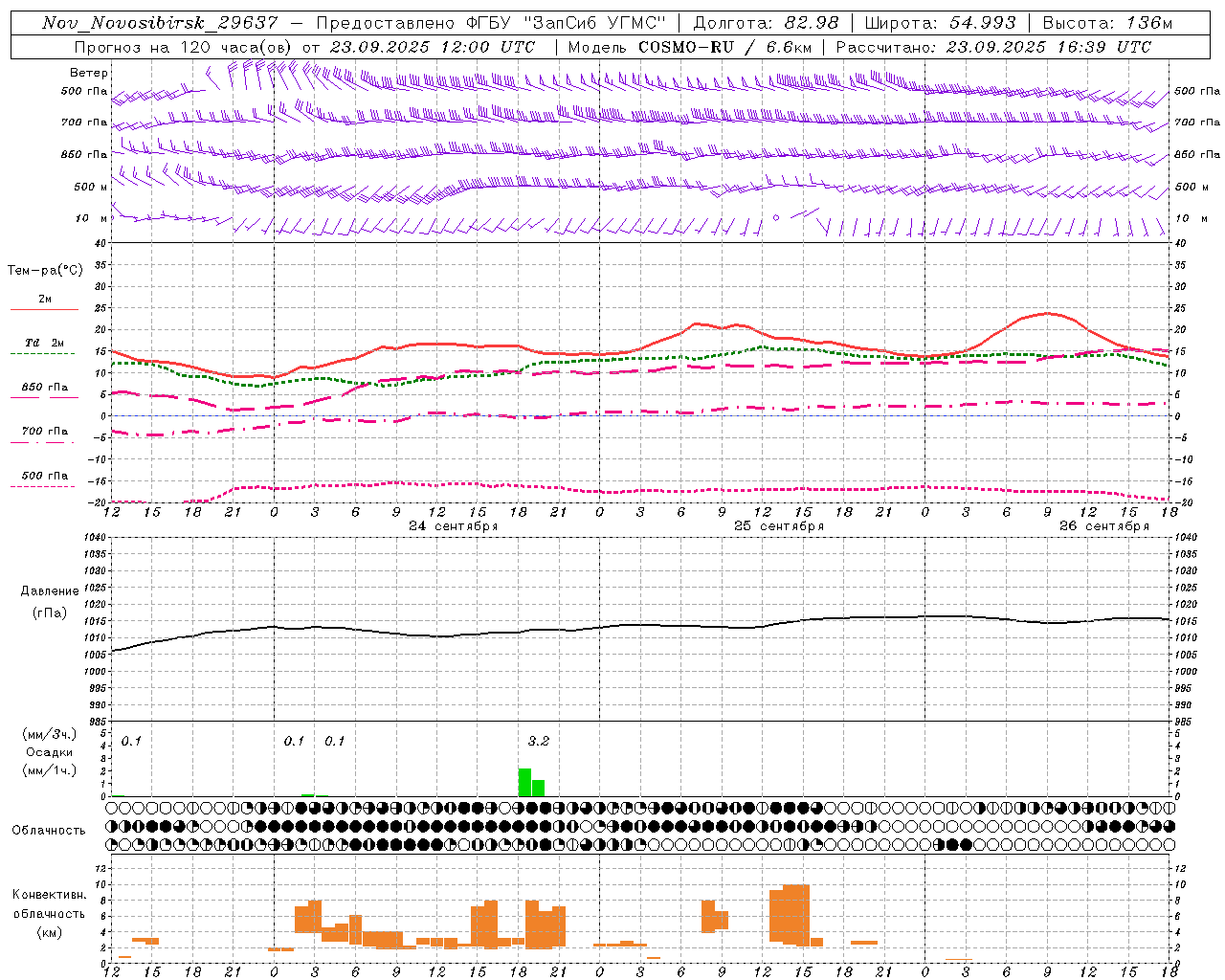Click the (мм/1ч.) precipitation unit label

pos(50,770)
